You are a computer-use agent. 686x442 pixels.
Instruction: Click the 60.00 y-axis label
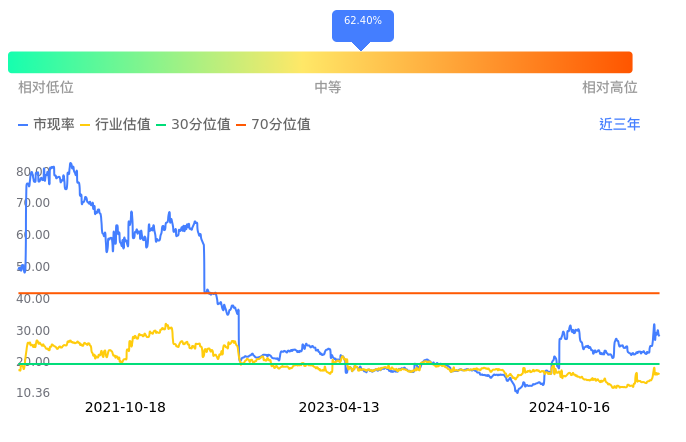(x=33, y=235)
